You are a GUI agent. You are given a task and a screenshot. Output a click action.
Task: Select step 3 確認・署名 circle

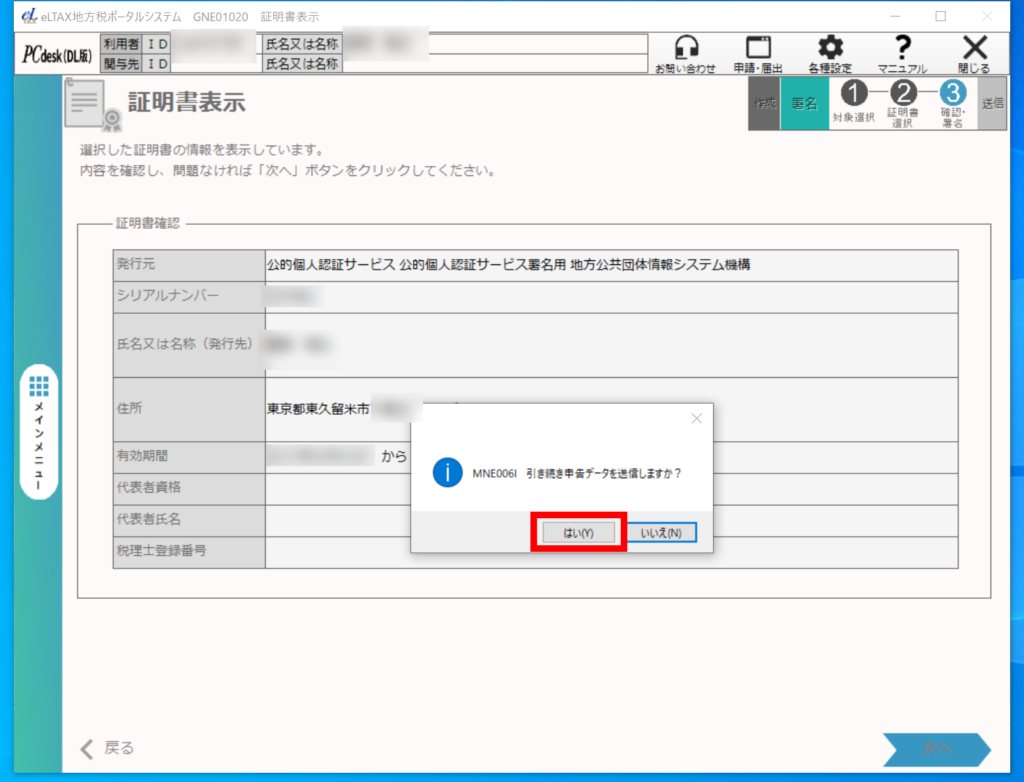pos(952,94)
